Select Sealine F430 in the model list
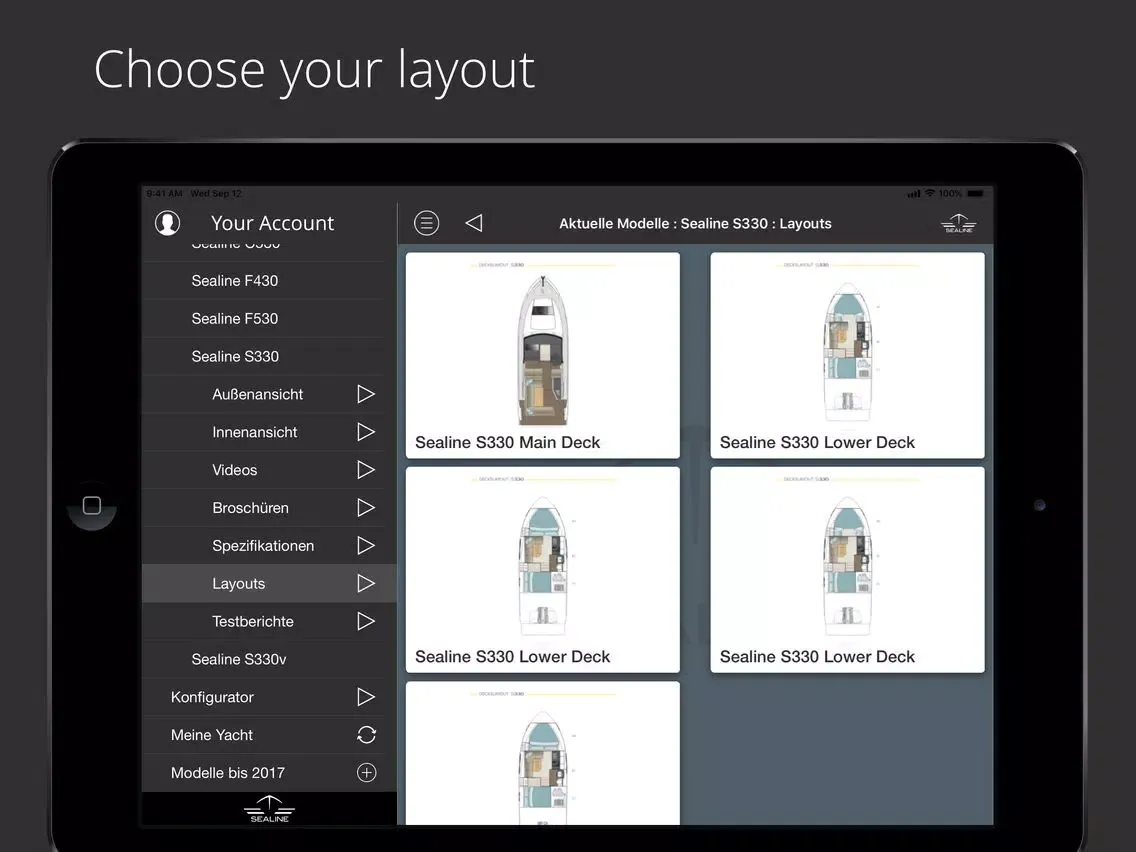 pyautogui.click(x=235, y=281)
